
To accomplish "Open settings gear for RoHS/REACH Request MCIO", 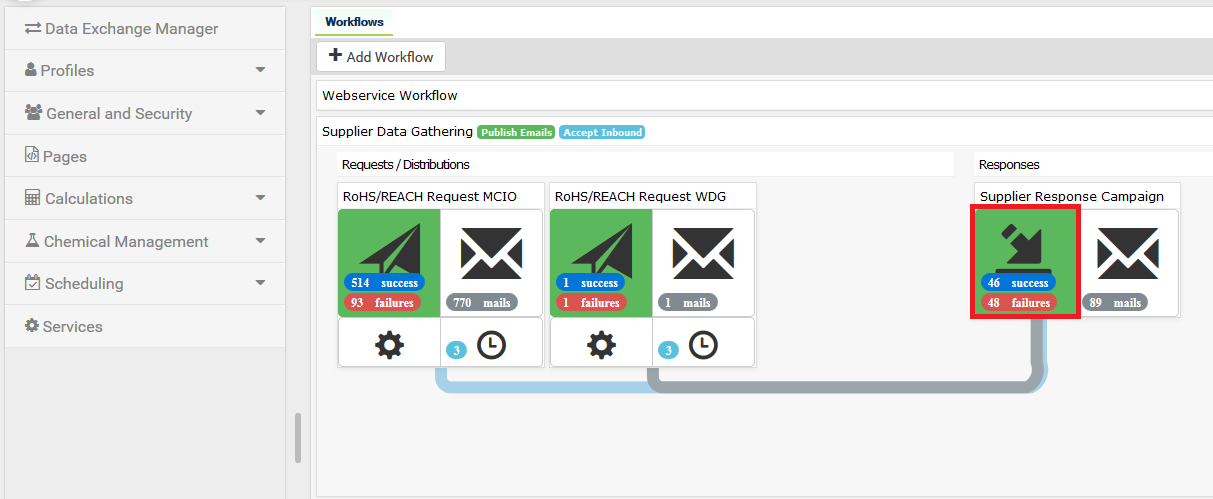I will coord(389,346).
